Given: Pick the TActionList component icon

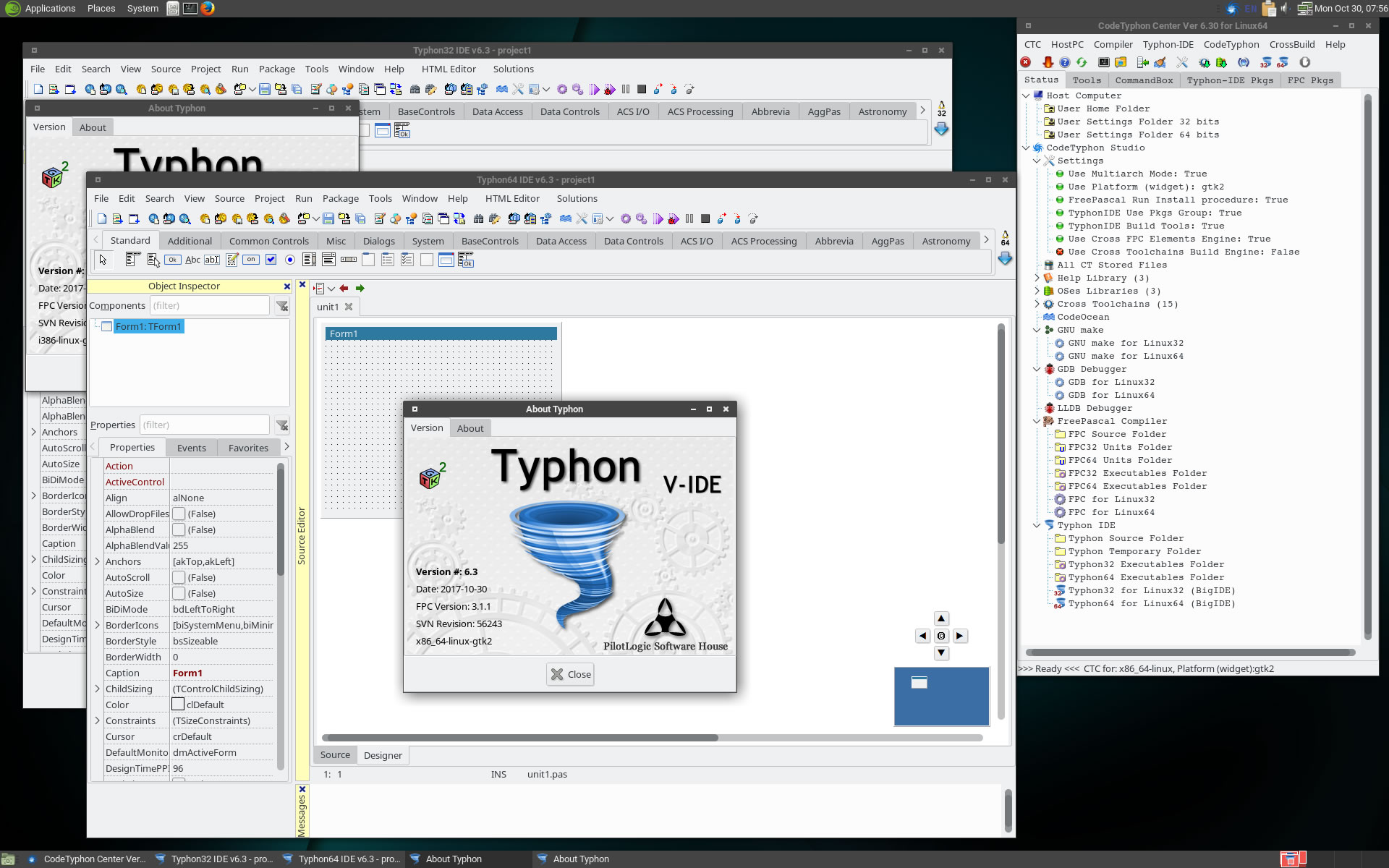Looking at the screenshot, I should pos(466,260).
